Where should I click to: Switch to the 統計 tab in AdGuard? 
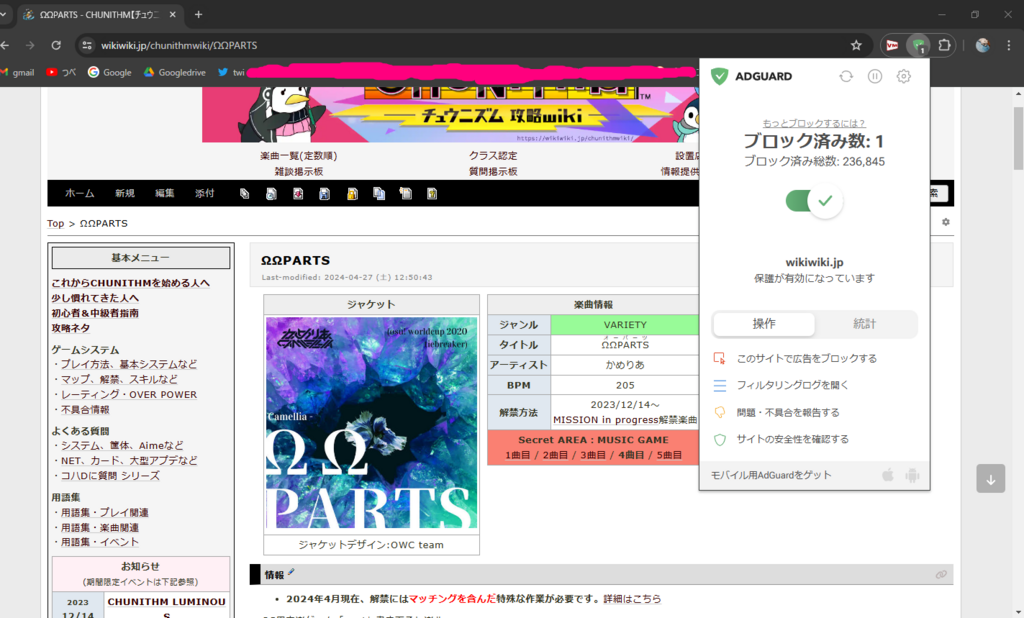(x=864, y=324)
